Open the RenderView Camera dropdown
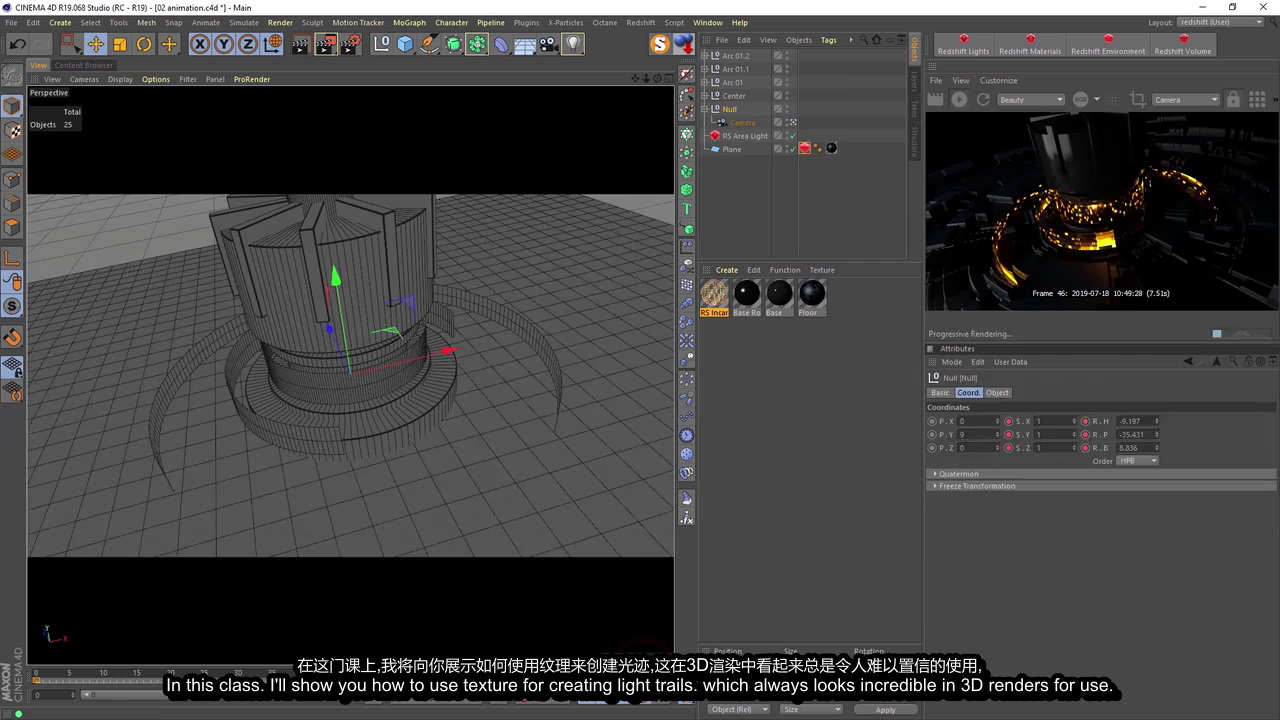Image resolution: width=1280 pixels, height=720 pixels. 1186,99
